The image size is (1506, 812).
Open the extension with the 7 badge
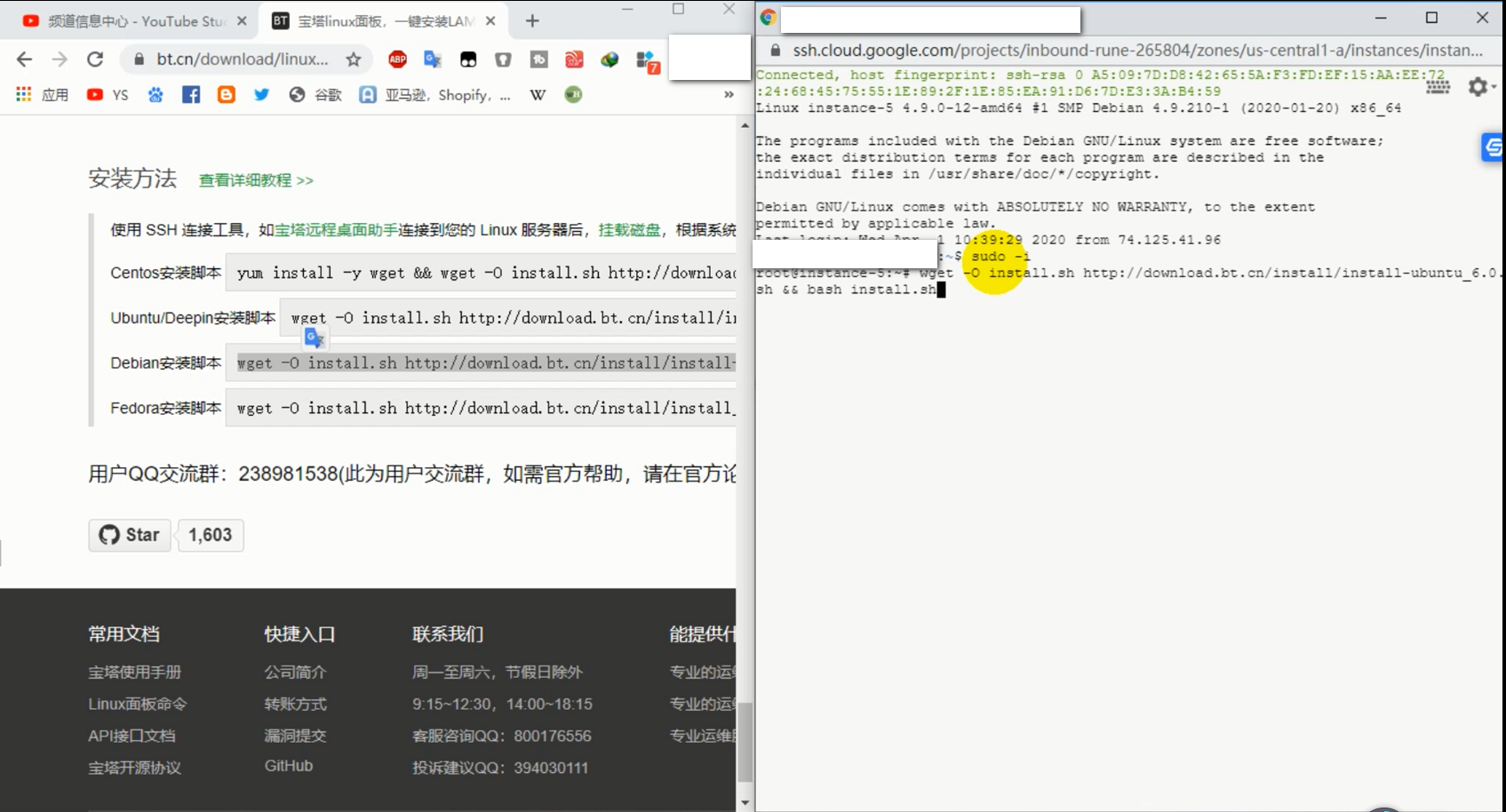click(647, 60)
